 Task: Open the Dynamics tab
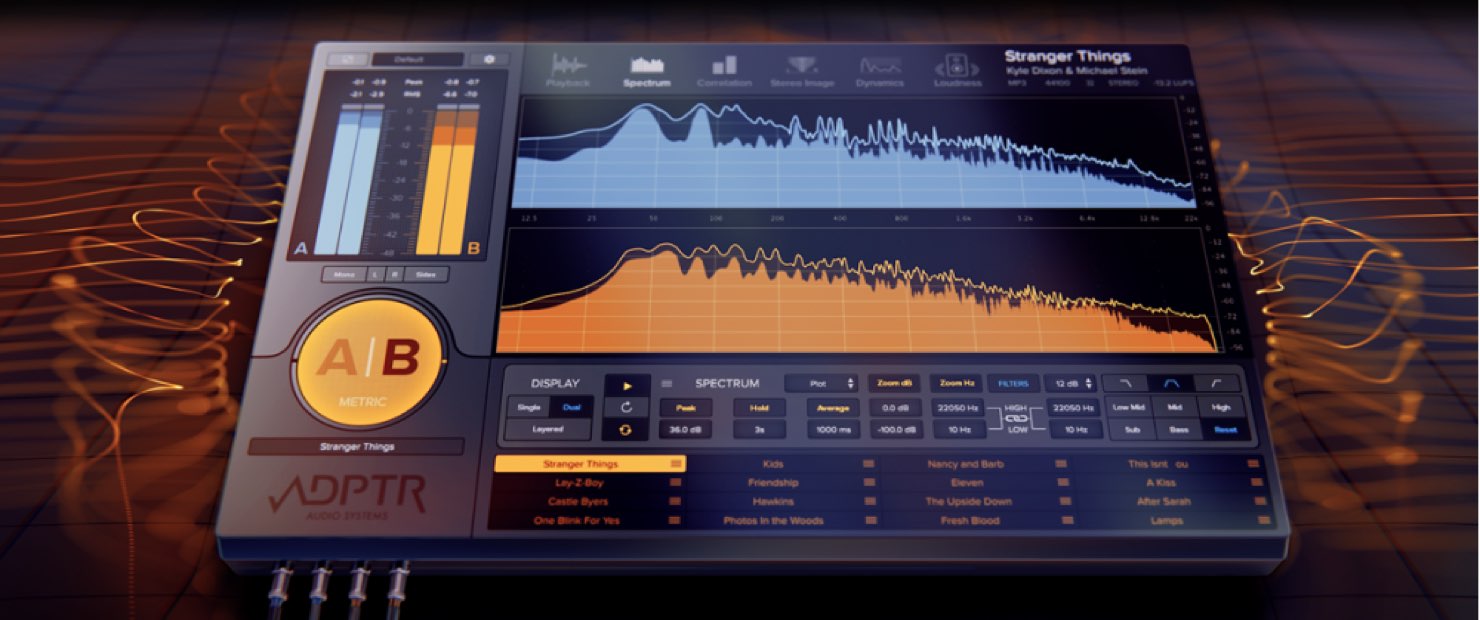pos(879,71)
